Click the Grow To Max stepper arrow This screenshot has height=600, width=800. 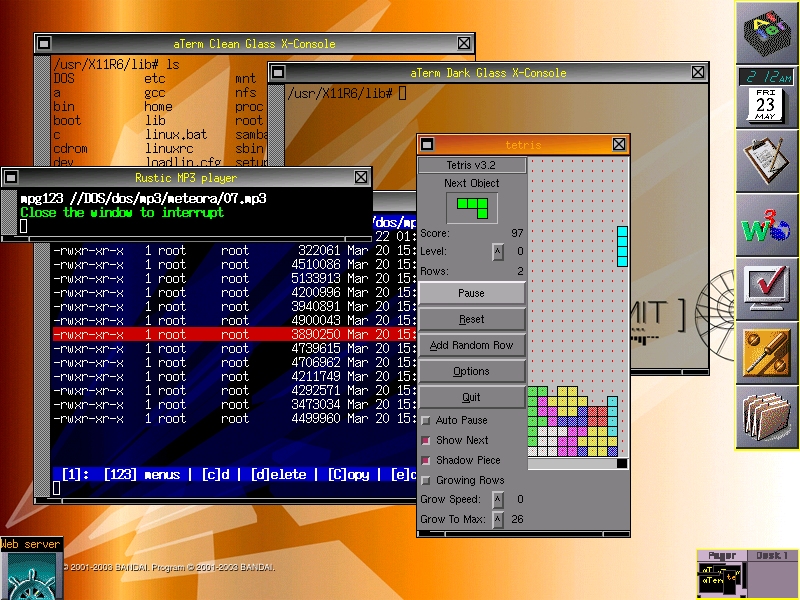[498, 519]
